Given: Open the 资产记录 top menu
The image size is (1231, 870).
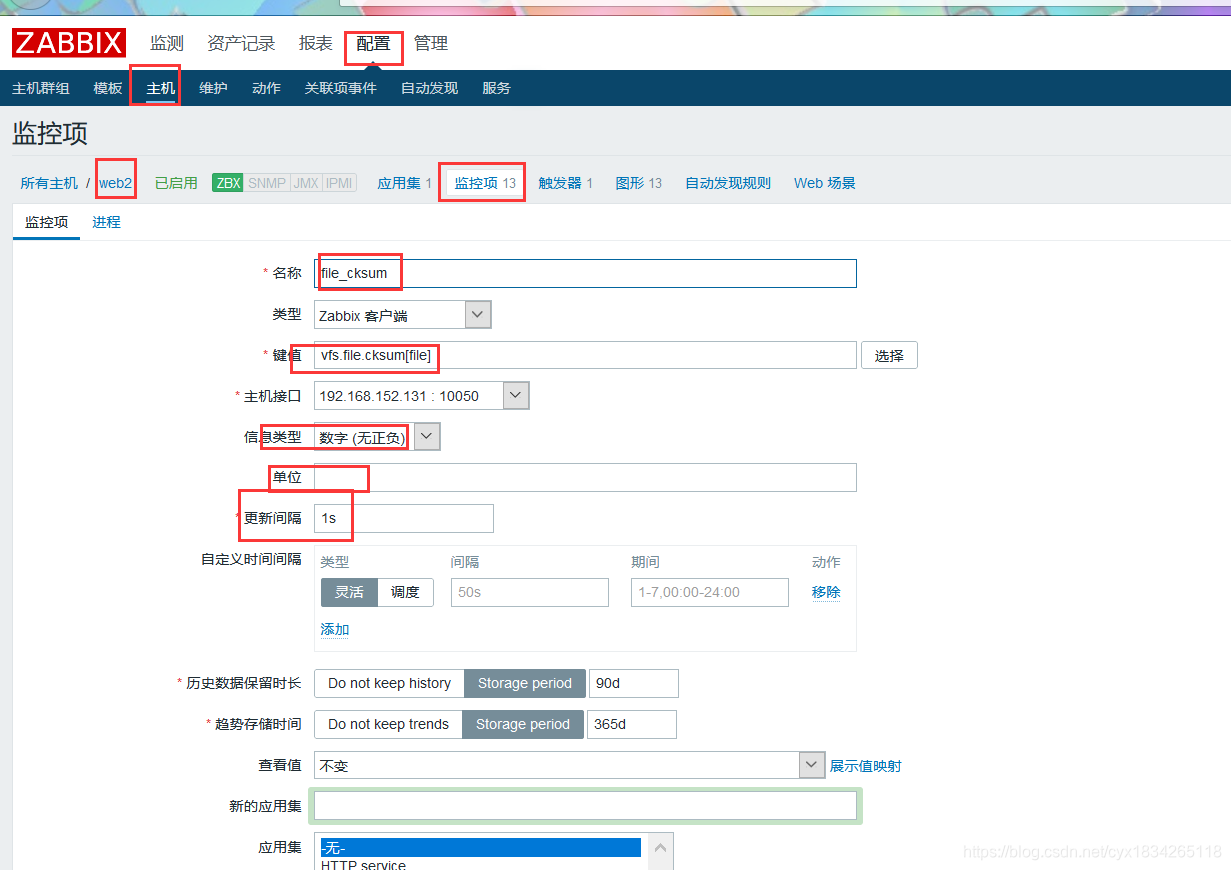Looking at the screenshot, I should click(241, 43).
